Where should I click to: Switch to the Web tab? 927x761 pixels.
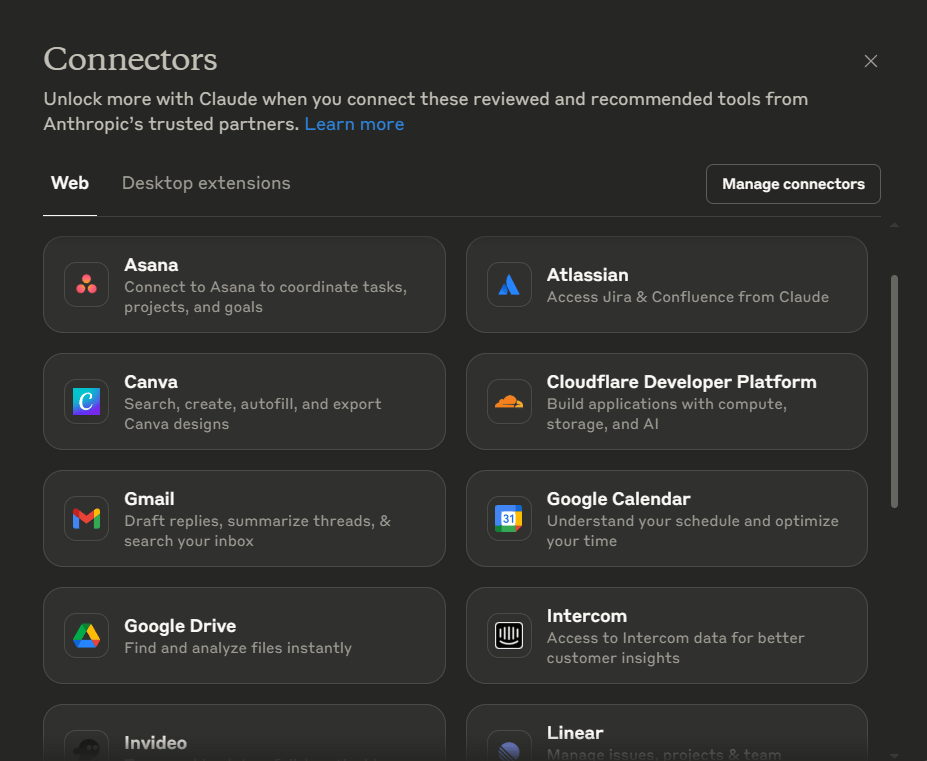pyautogui.click(x=70, y=183)
